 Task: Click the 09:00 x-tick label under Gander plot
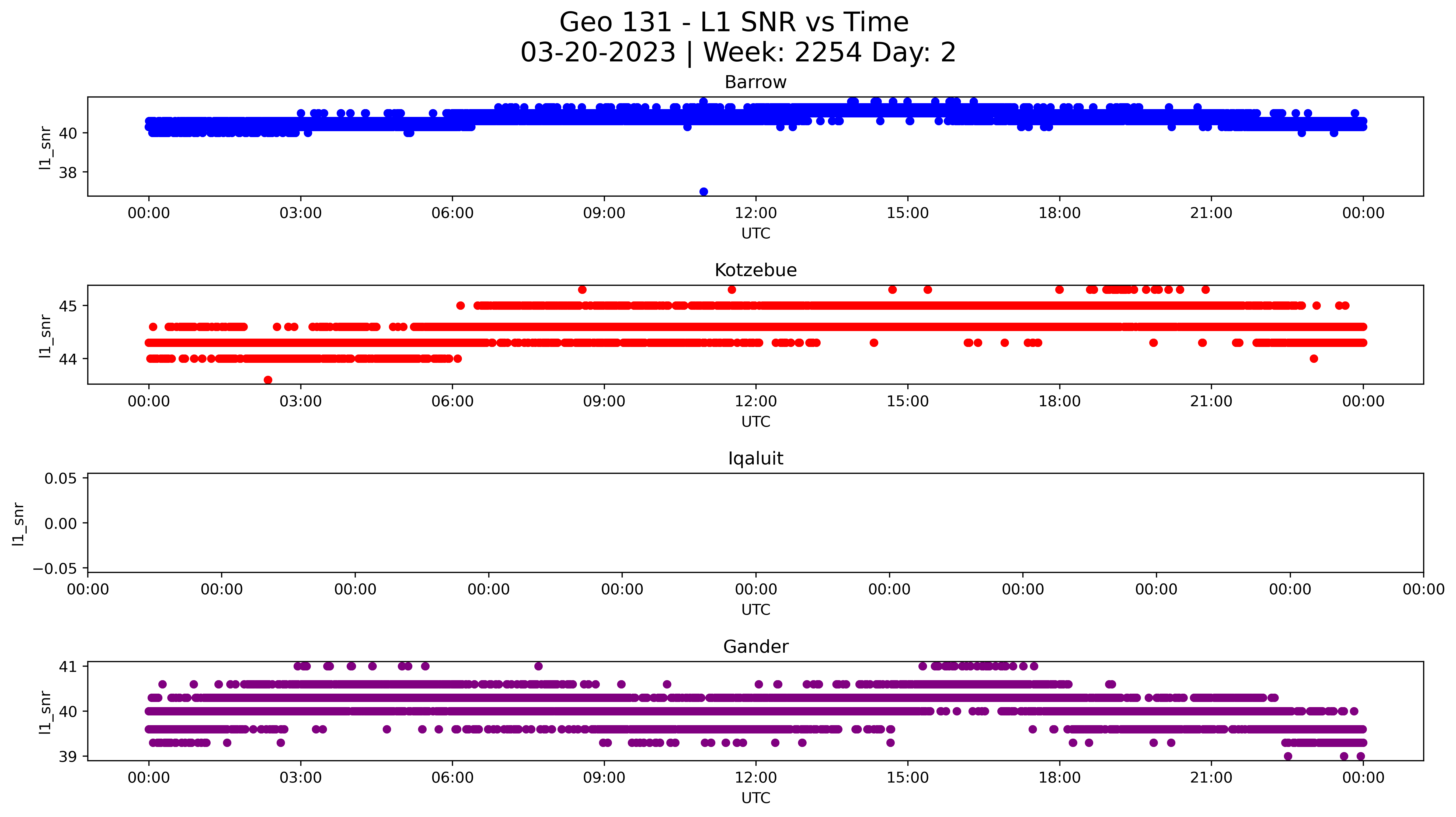point(604,778)
